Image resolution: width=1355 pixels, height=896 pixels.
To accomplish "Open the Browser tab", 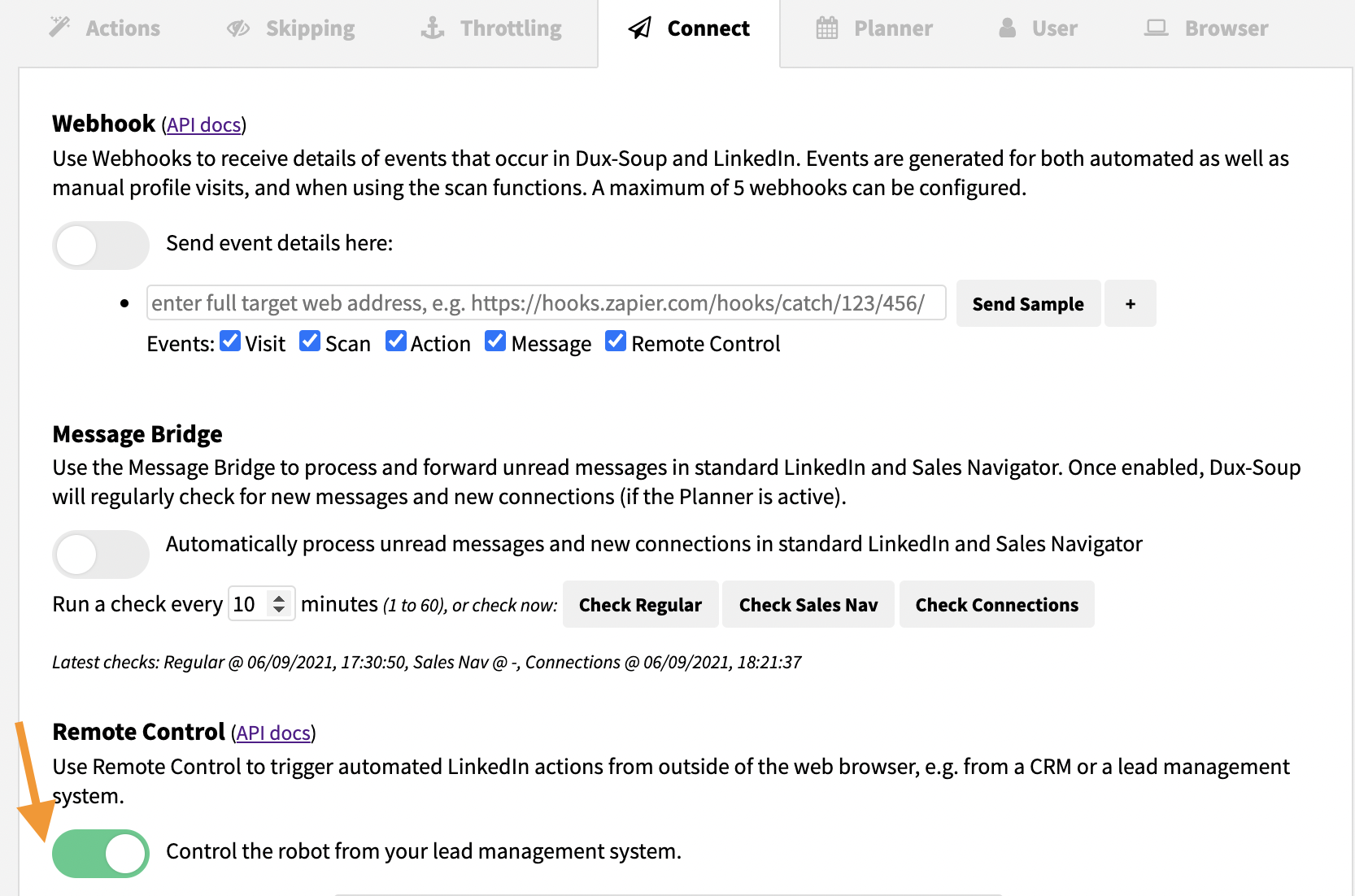I will 1206,28.
